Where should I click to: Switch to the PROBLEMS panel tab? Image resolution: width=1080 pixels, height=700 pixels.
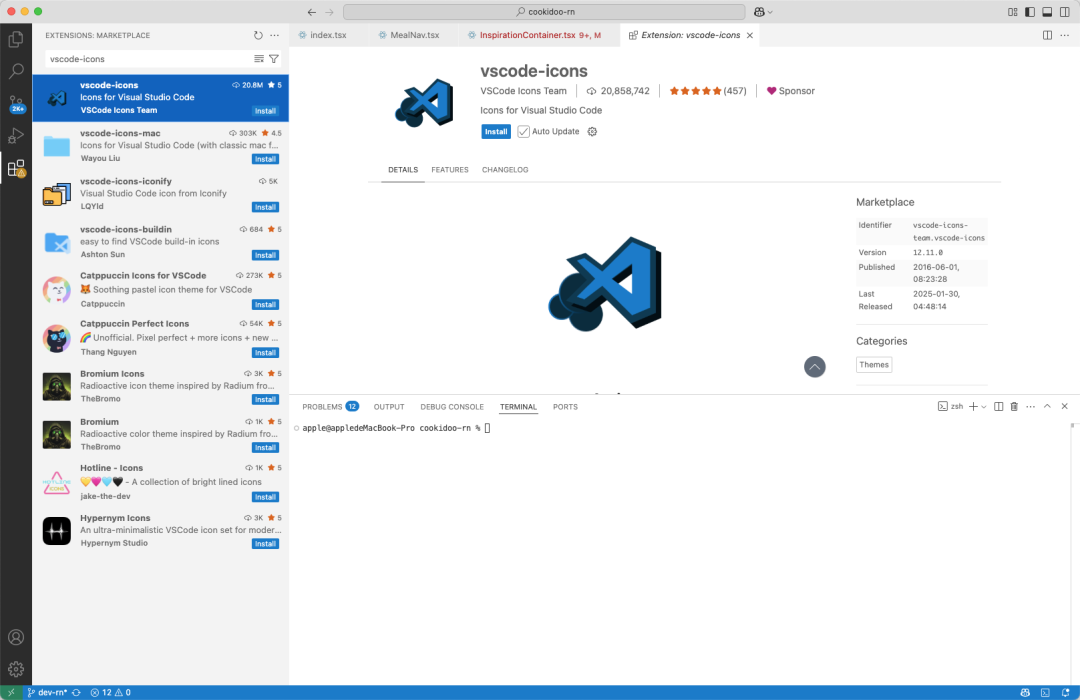[x=322, y=407]
